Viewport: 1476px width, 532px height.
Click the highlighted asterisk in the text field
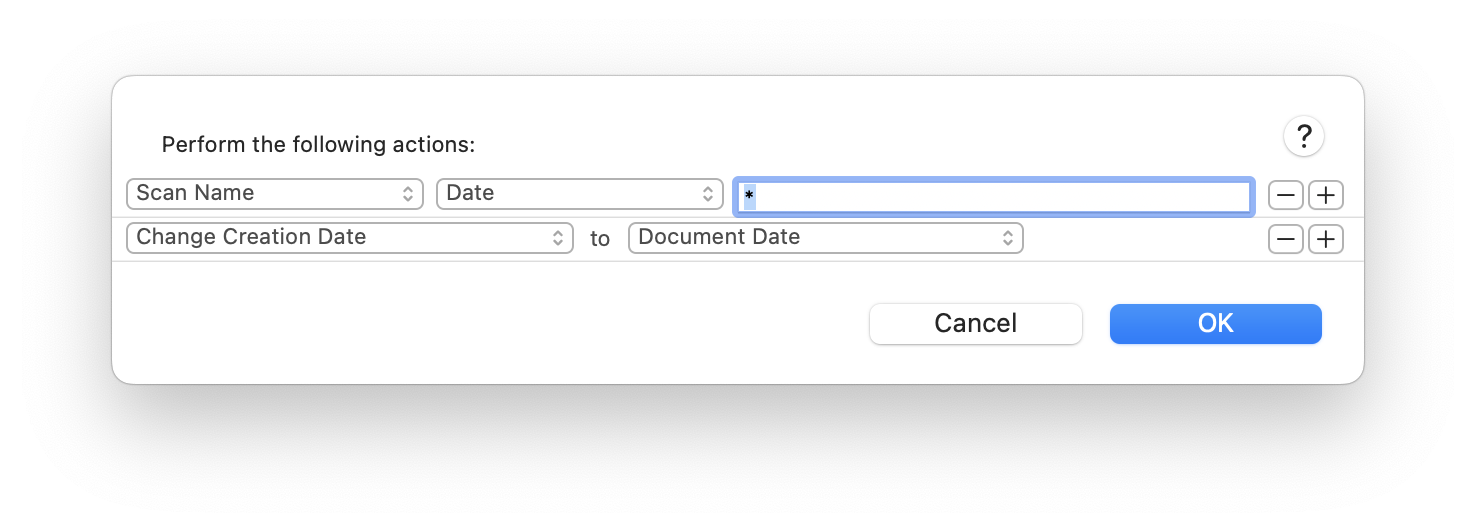749,196
